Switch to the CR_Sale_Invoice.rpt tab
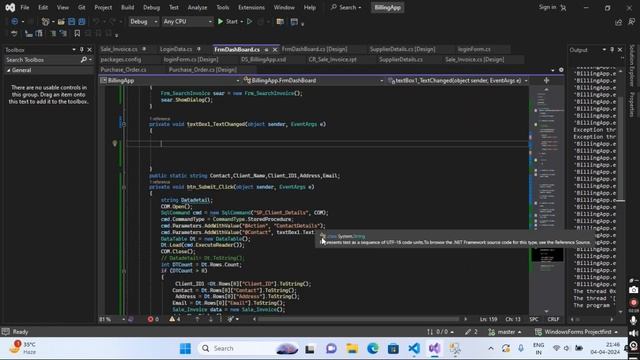 point(332,59)
